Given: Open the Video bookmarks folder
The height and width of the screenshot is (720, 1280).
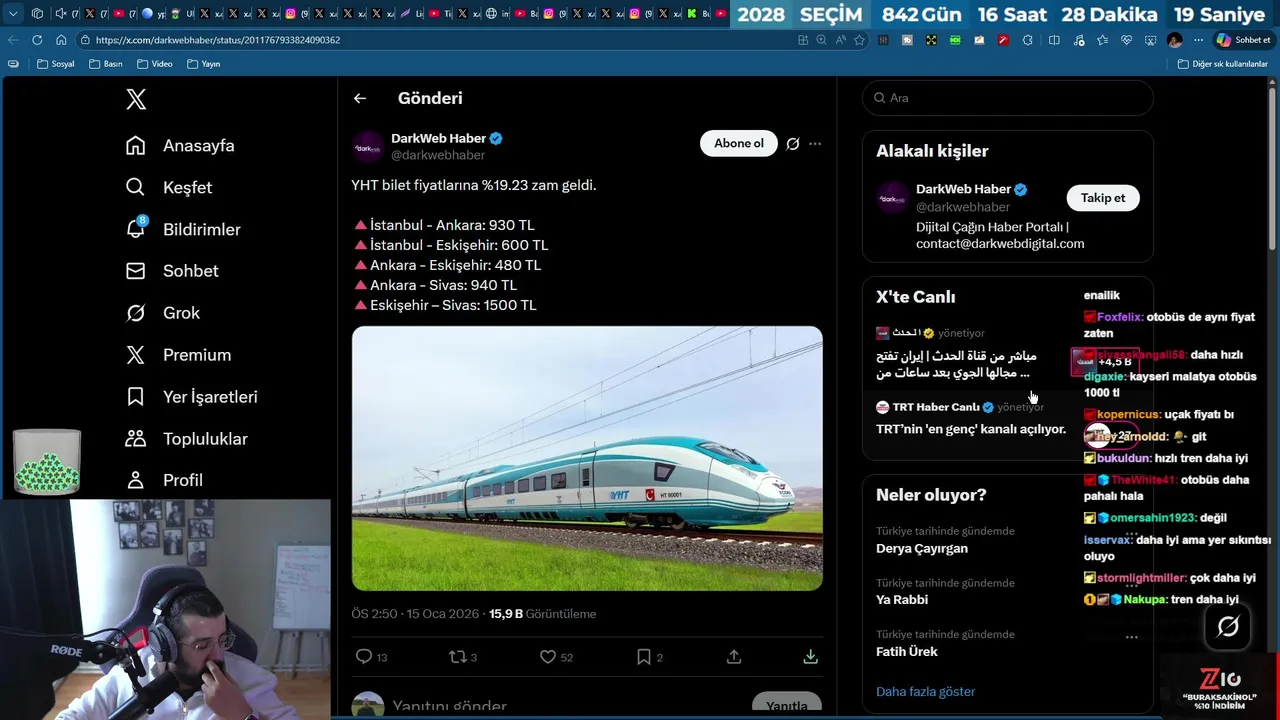Looking at the screenshot, I should click(x=155, y=64).
